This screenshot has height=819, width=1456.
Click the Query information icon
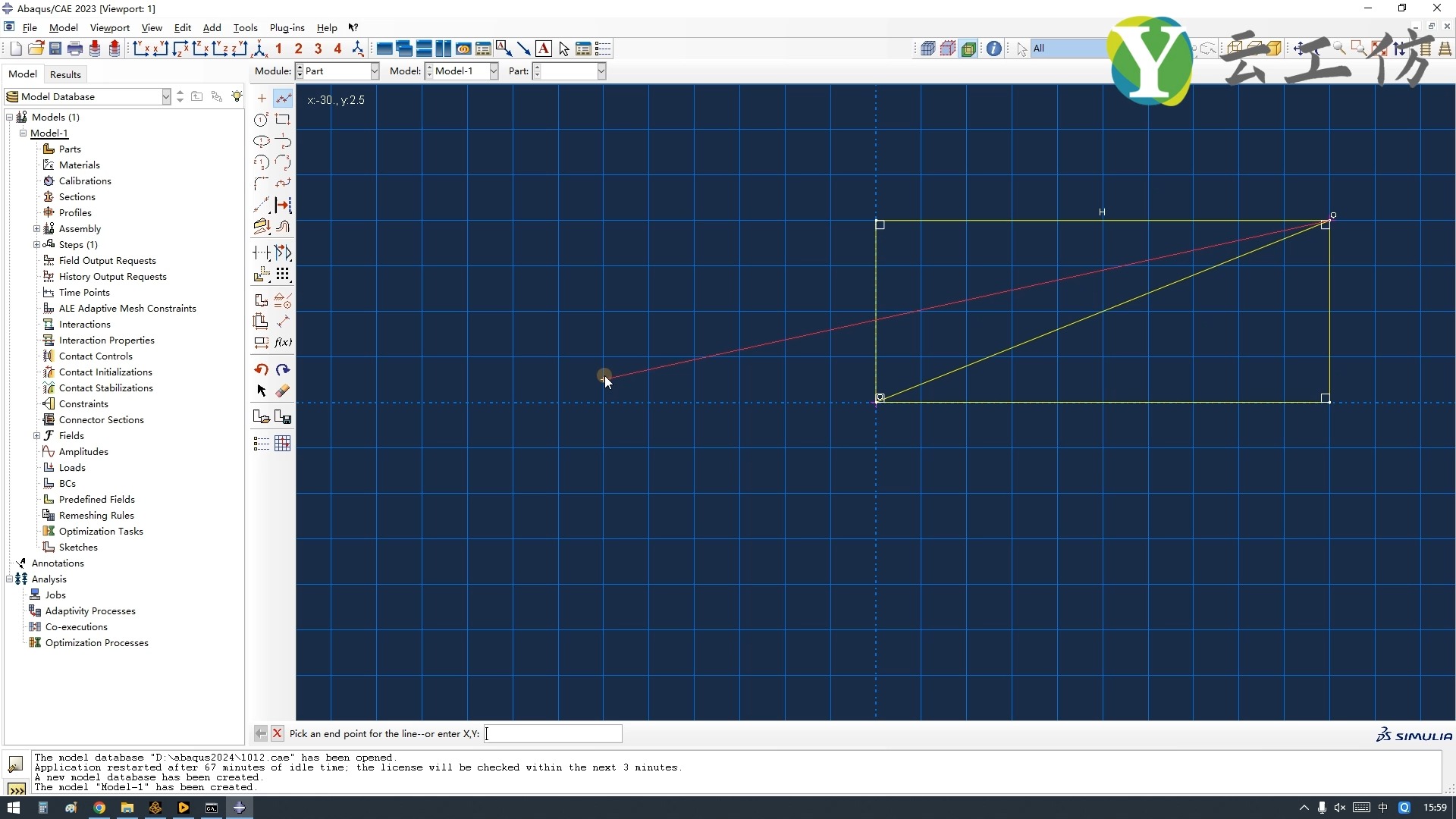click(x=993, y=49)
